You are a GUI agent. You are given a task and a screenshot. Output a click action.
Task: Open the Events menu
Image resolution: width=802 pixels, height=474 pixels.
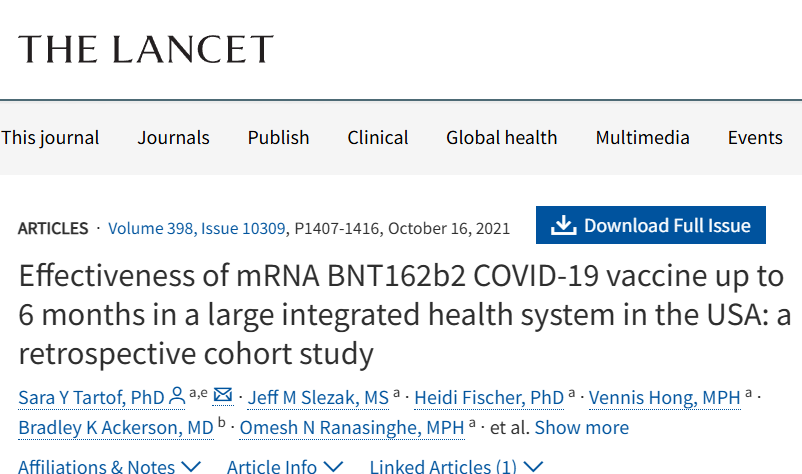tap(755, 138)
